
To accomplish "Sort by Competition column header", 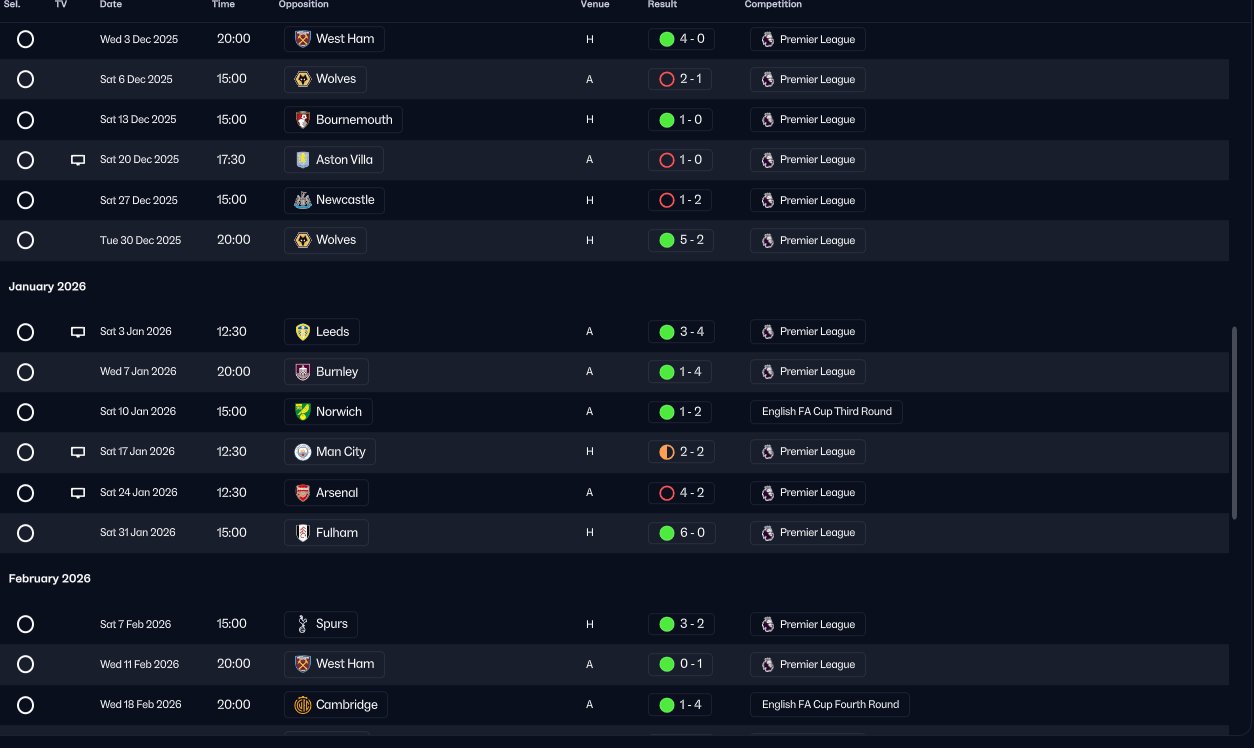I will [x=773, y=5].
